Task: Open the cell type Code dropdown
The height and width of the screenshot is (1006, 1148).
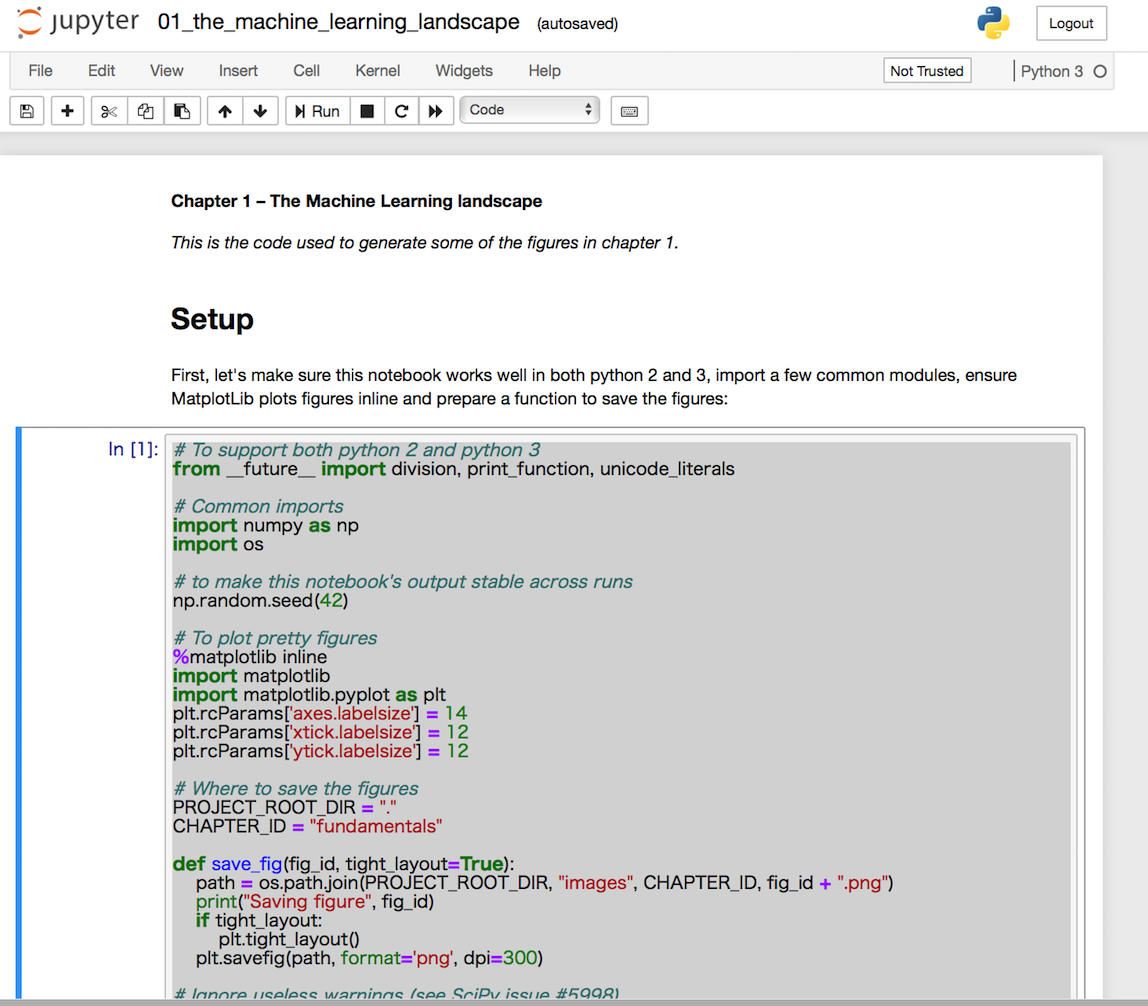Action: [x=529, y=110]
